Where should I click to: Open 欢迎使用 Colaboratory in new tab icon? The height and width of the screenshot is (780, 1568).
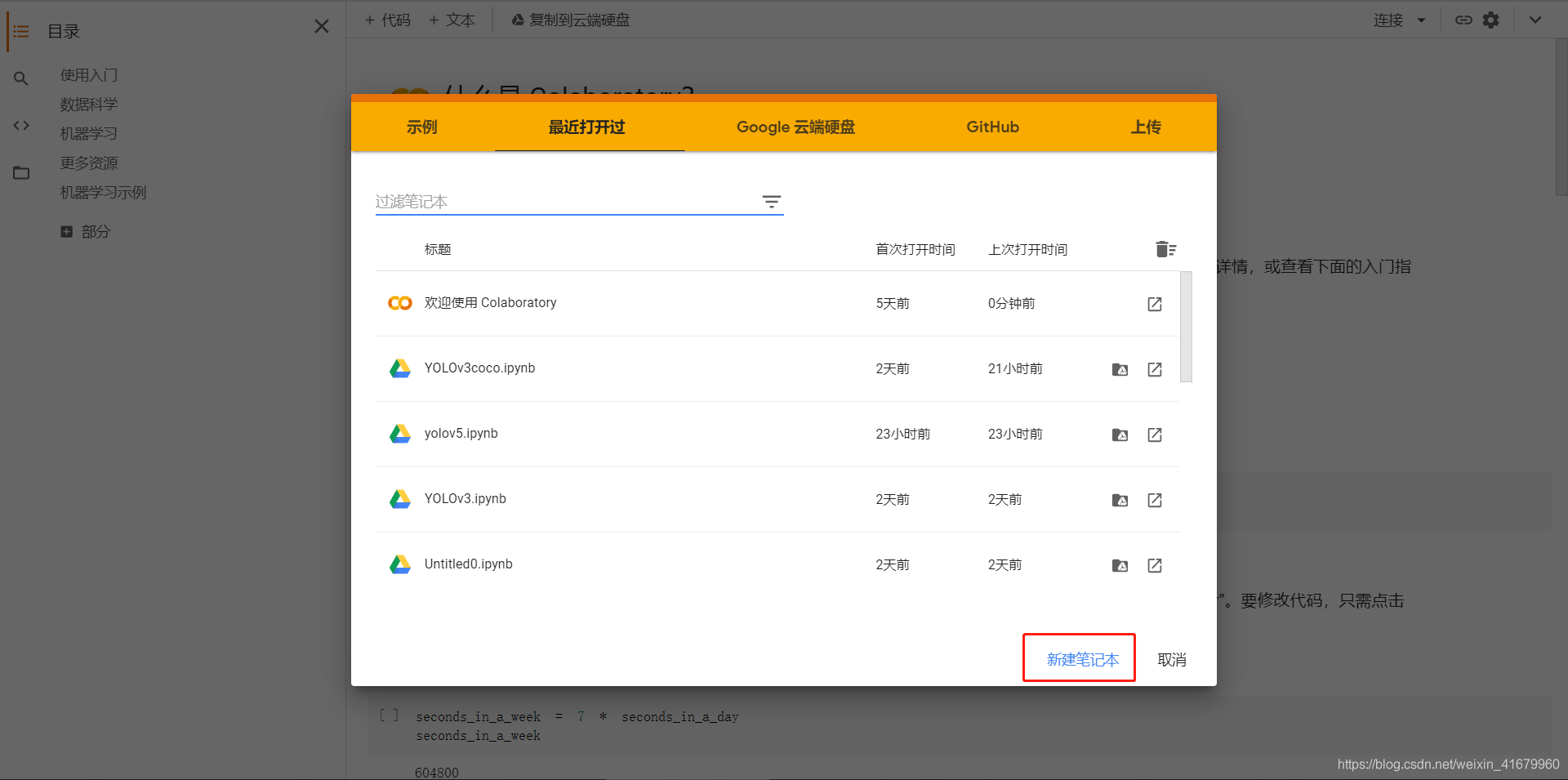tap(1155, 304)
